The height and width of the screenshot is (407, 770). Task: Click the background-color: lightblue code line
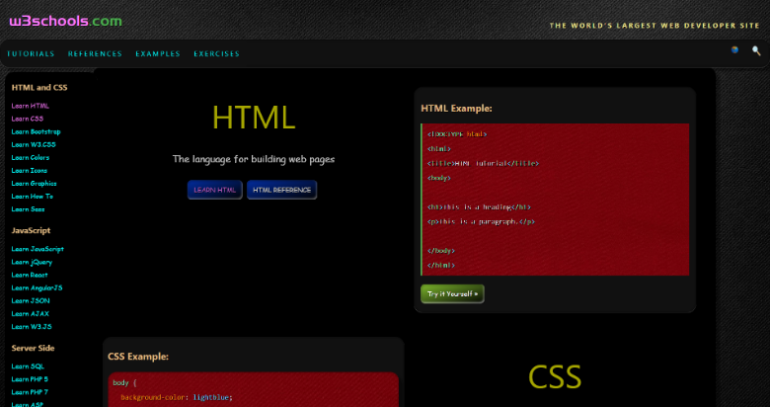pyautogui.click(x=176, y=397)
